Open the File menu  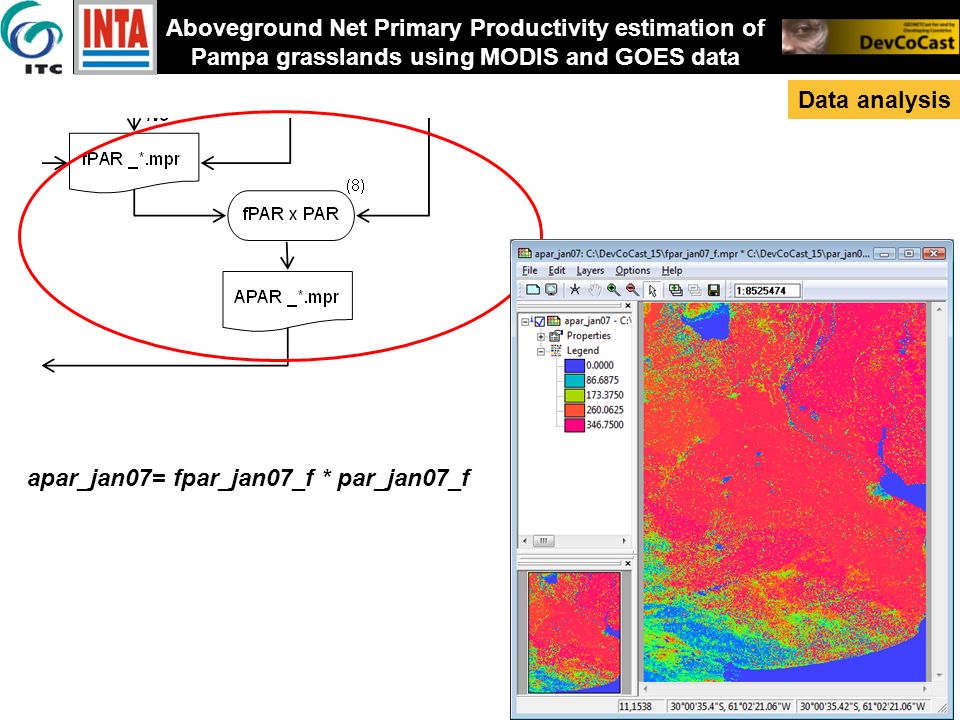pyautogui.click(x=530, y=271)
